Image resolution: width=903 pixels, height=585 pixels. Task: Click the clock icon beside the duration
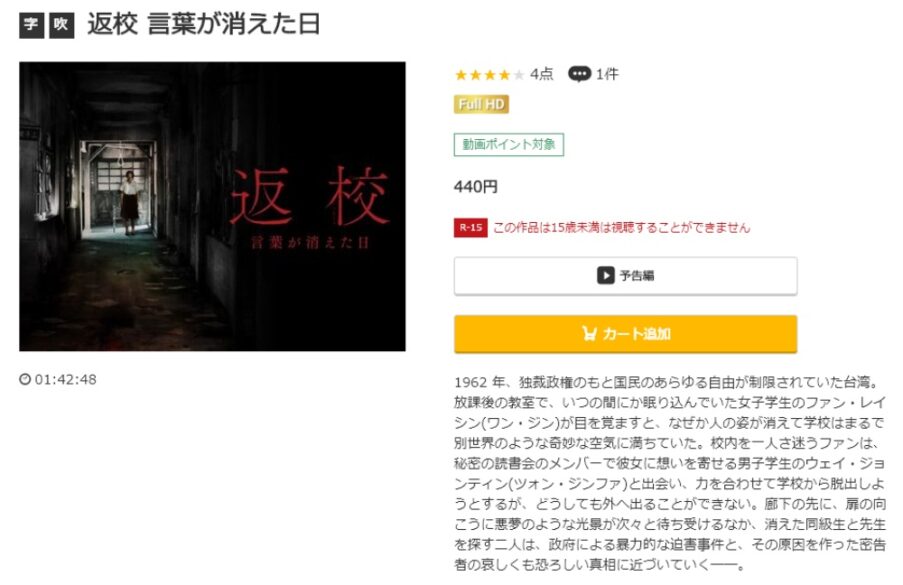tap(25, 379)
